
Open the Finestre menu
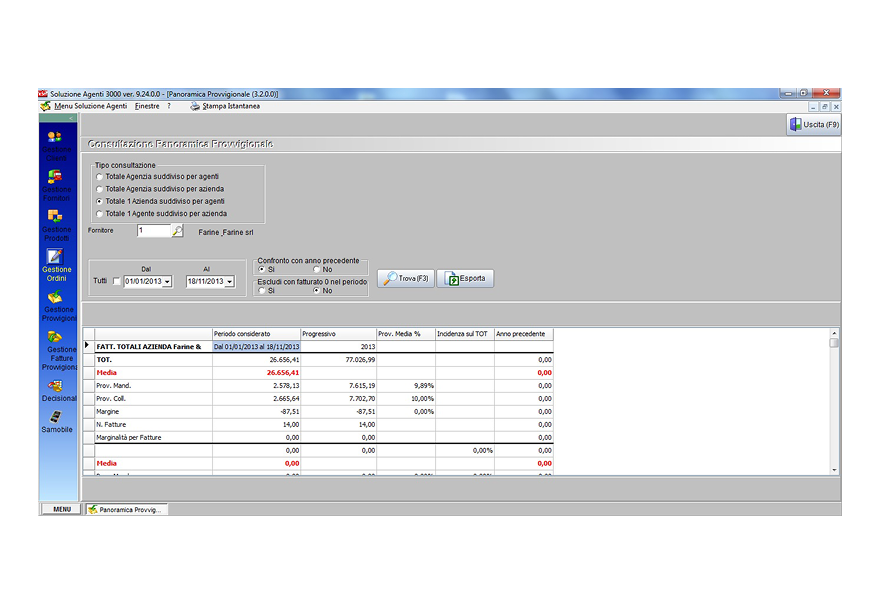click(147, 106)
